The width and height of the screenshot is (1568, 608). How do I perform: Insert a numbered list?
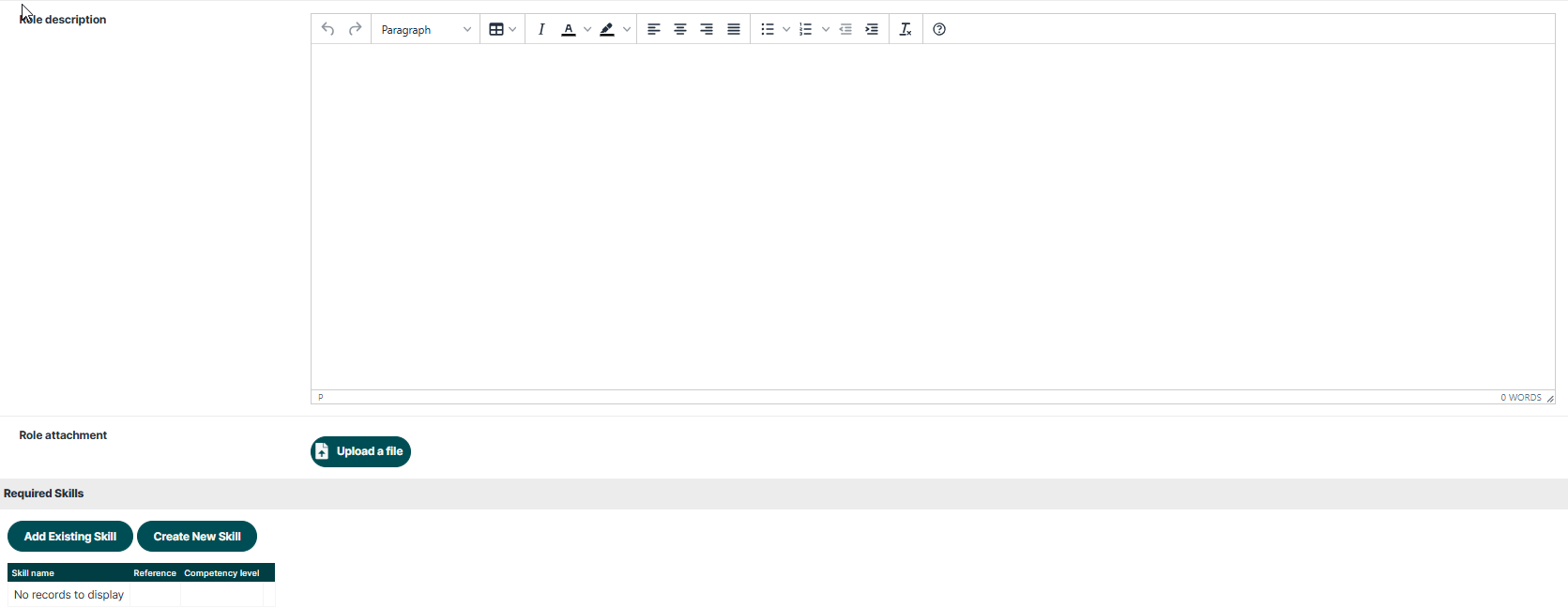click(x=806, y=29)
